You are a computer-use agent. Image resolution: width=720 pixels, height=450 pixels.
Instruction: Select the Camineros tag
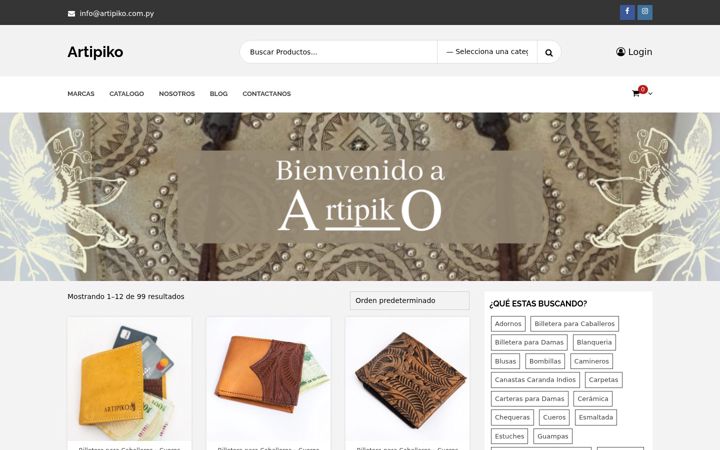(591, 361)
